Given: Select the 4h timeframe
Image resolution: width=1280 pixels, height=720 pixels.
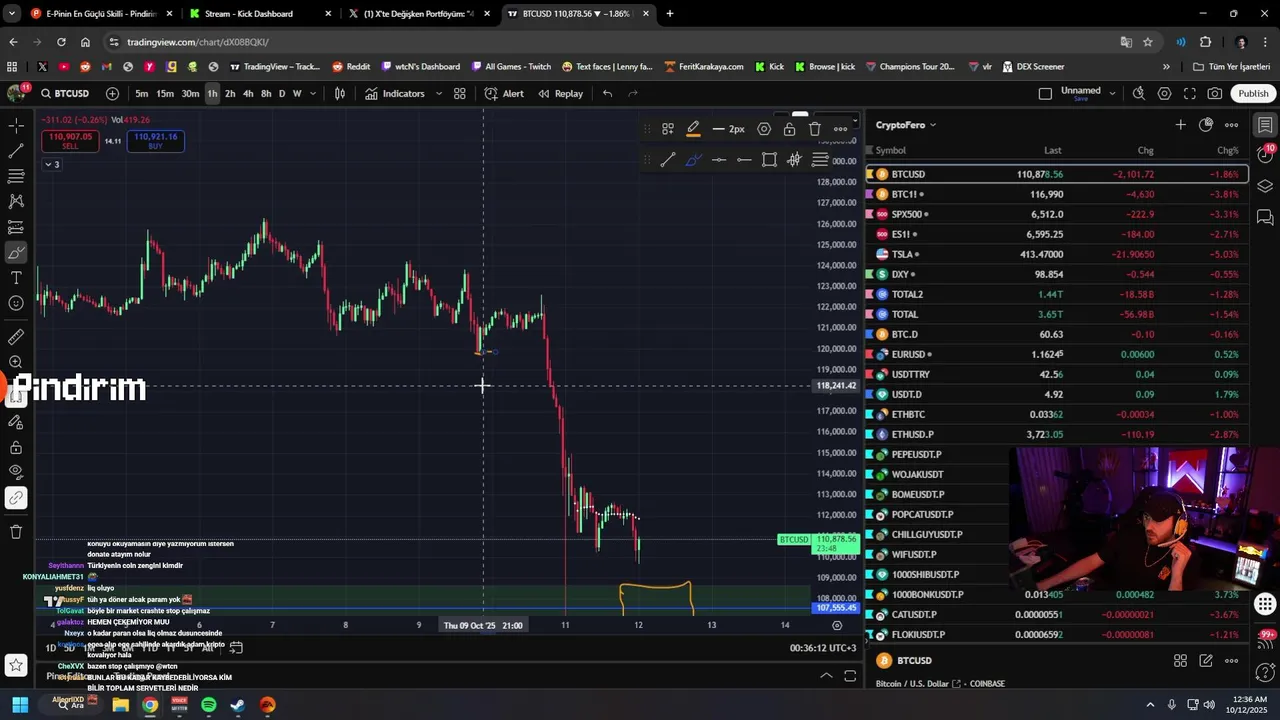Looking at the screenshot, I should [x=248, y=93].
